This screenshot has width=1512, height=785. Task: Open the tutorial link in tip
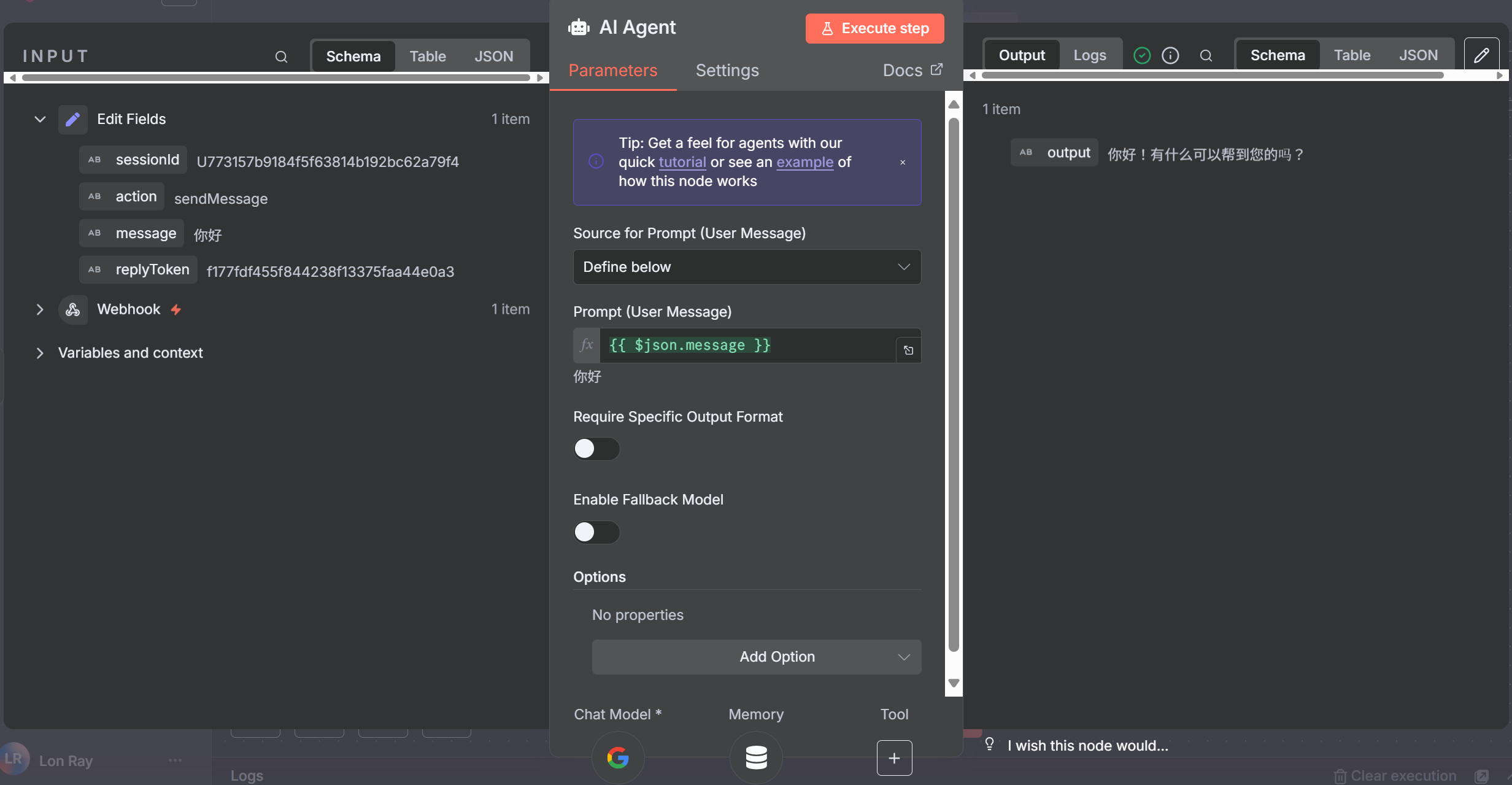[x=682, y=162]
